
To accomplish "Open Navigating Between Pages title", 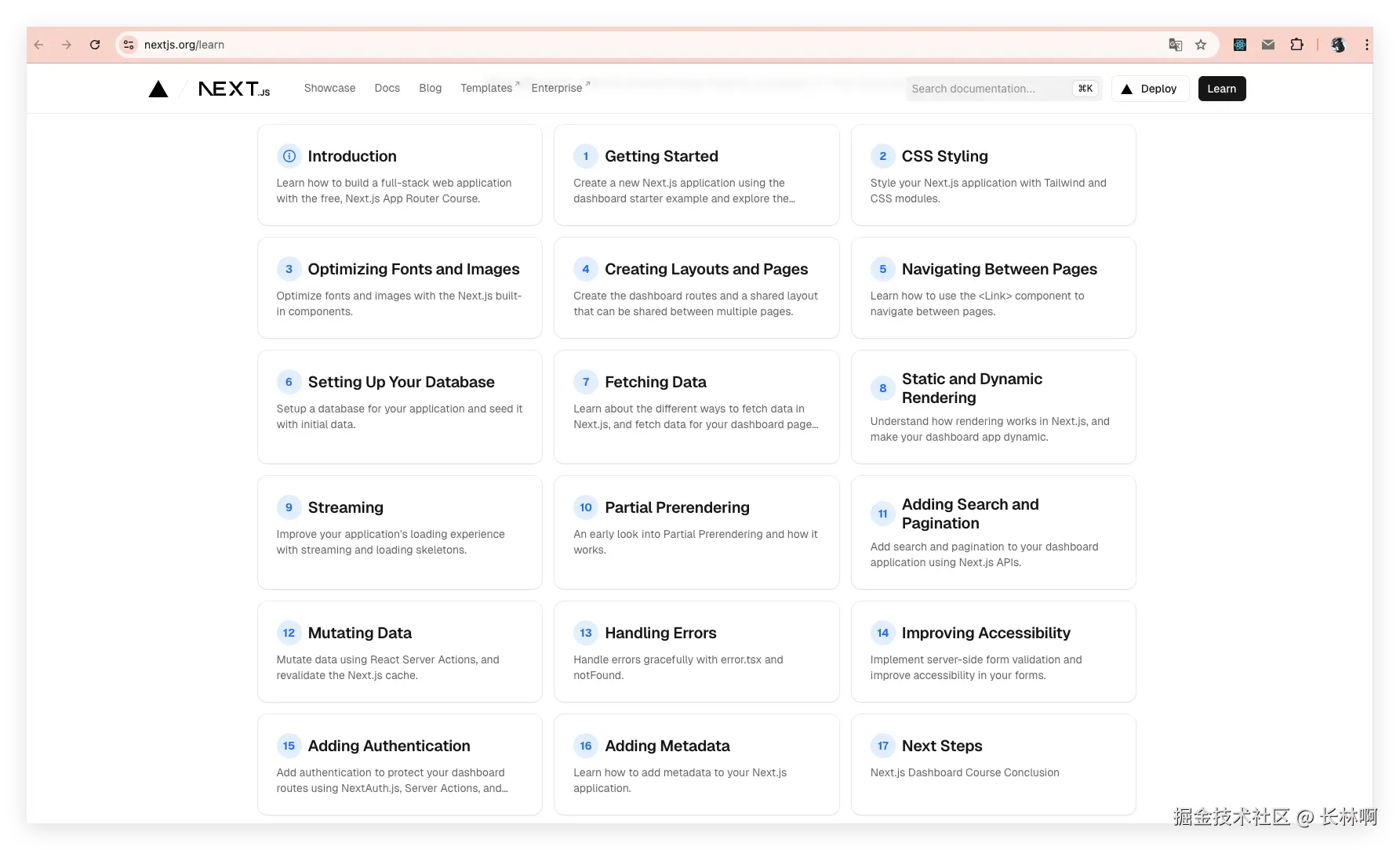I will click(x=999, y=269).
